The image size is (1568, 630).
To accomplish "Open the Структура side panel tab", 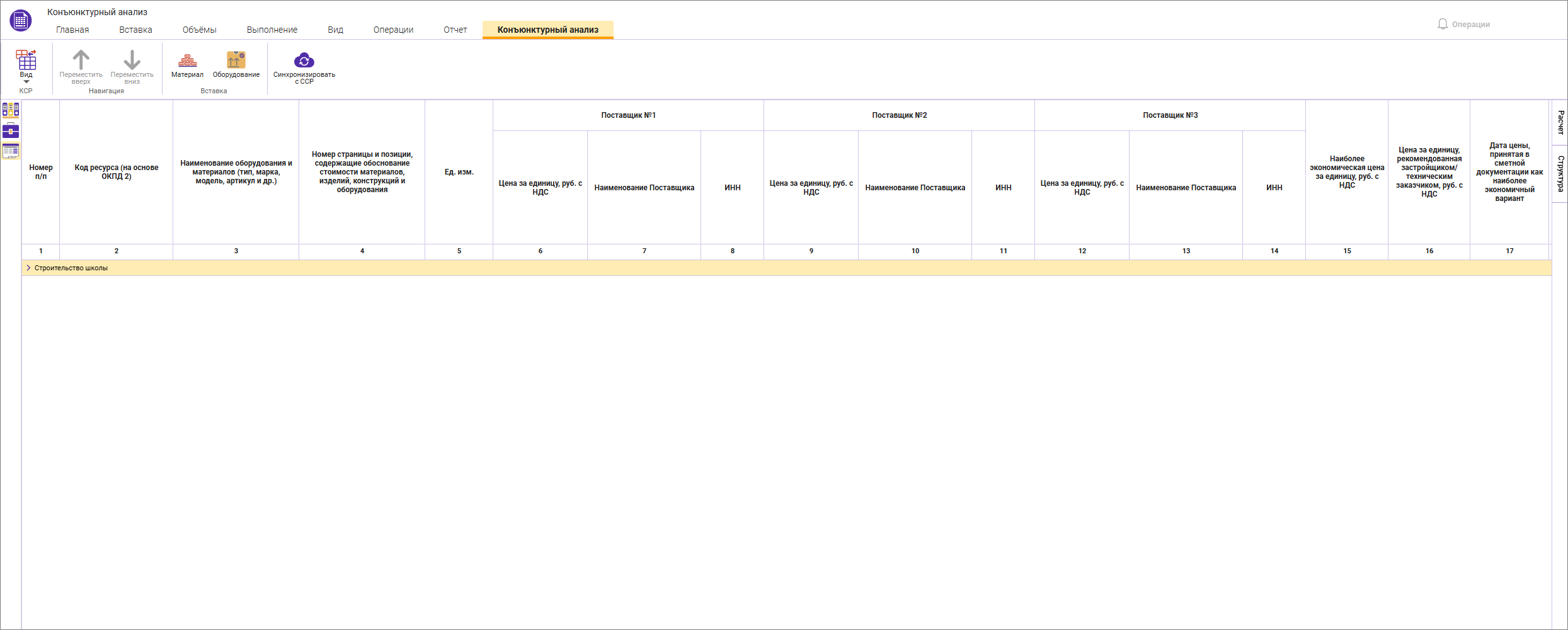I will click(1560, 174).
